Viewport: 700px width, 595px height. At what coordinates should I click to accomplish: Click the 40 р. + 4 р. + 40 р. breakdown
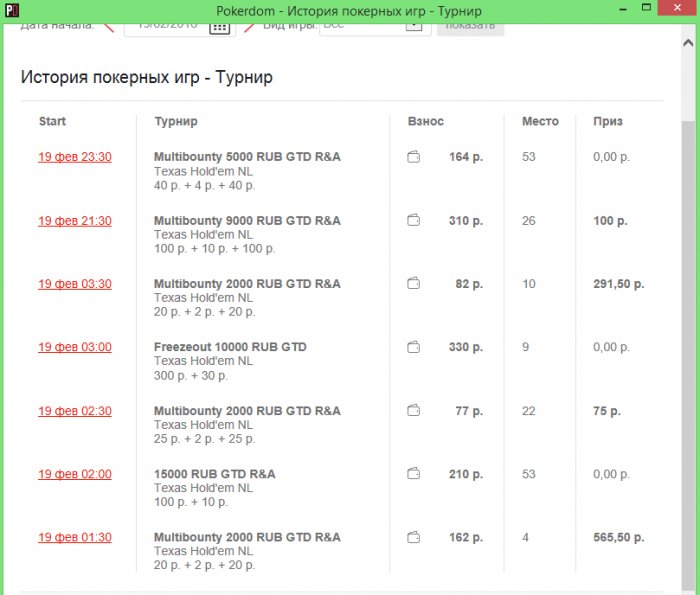[204, 186]
